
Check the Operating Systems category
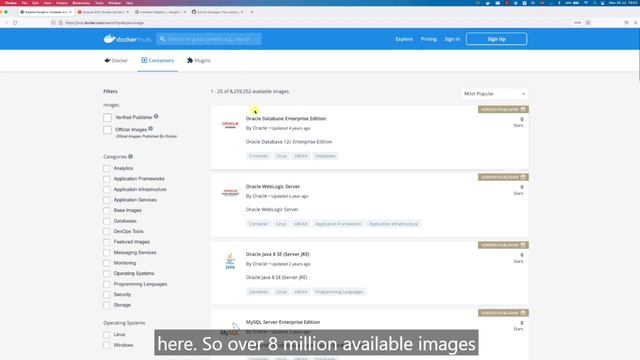click(107, 273)
